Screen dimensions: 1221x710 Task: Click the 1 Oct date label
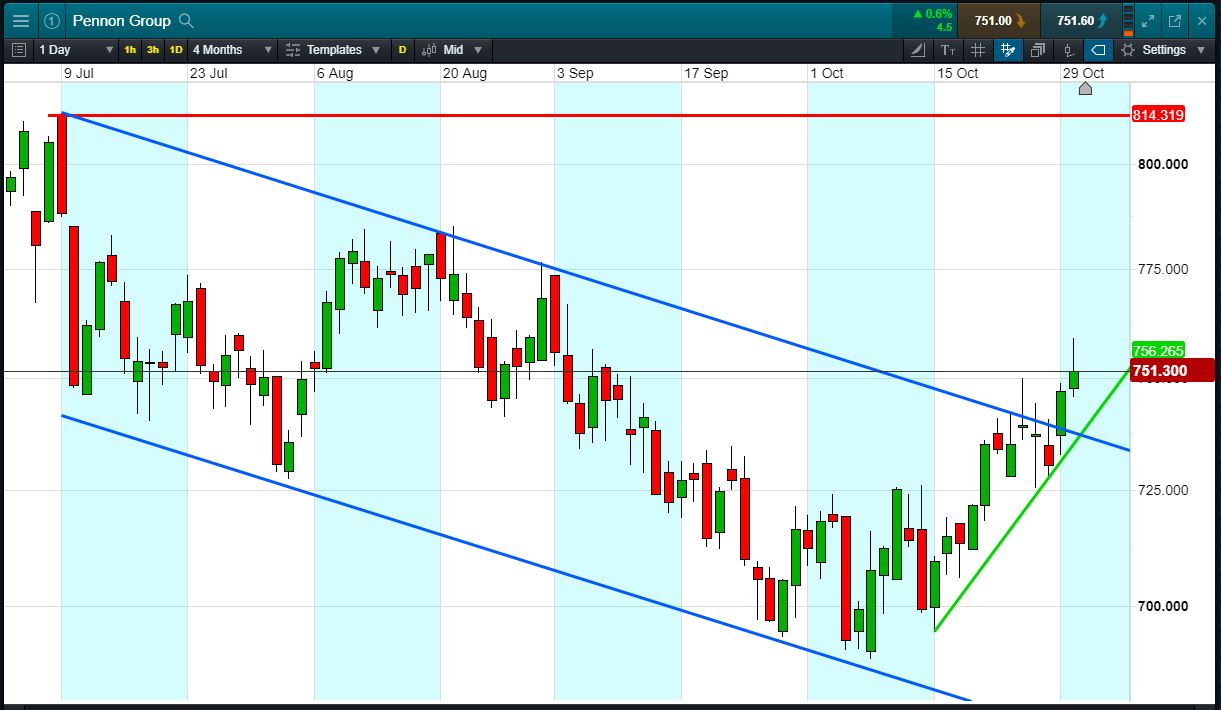point(827,73)
